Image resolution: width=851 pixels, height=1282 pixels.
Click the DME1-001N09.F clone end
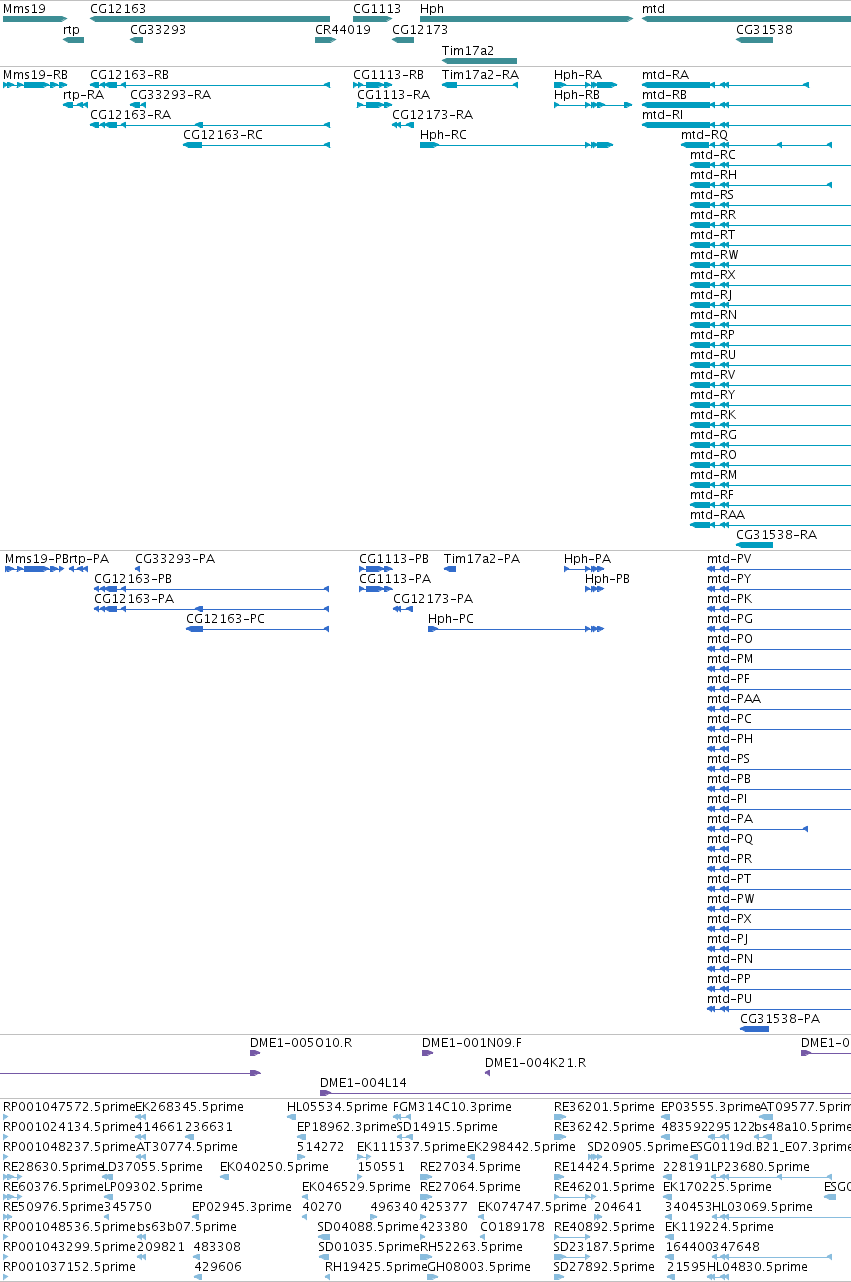[x=427, y=1053]
